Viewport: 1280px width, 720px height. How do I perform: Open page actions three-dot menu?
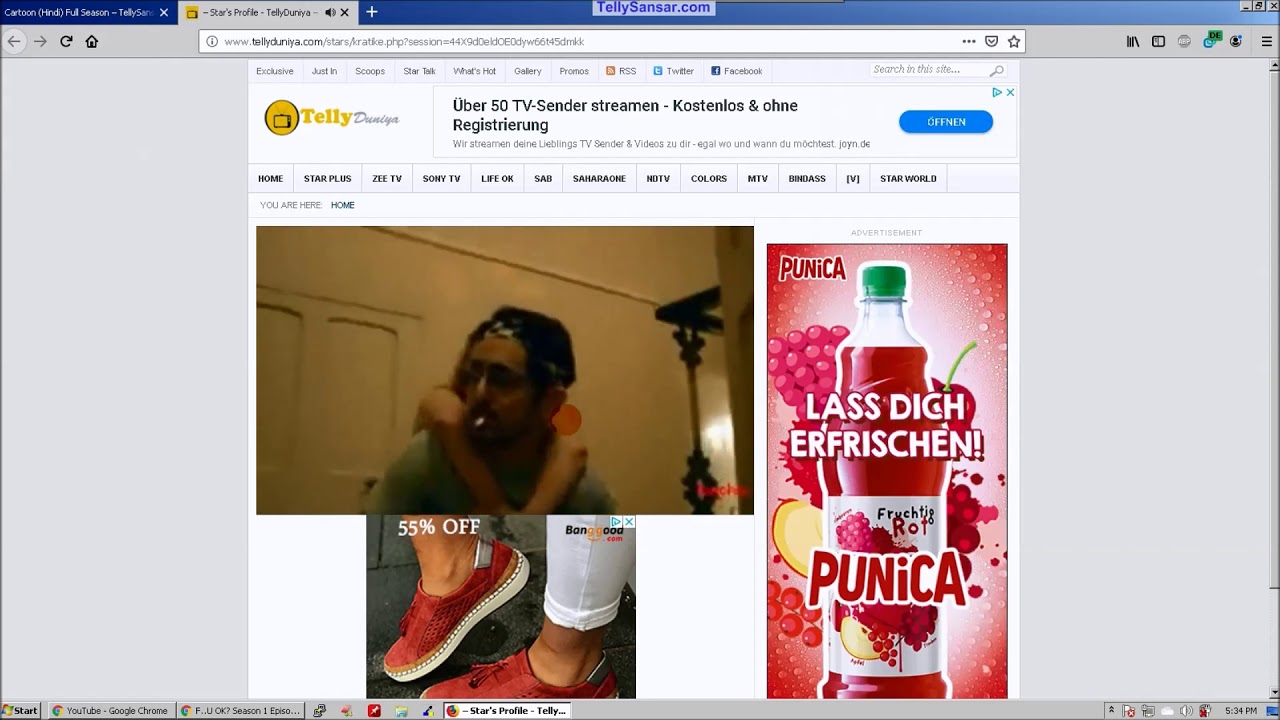click(968, 41)
